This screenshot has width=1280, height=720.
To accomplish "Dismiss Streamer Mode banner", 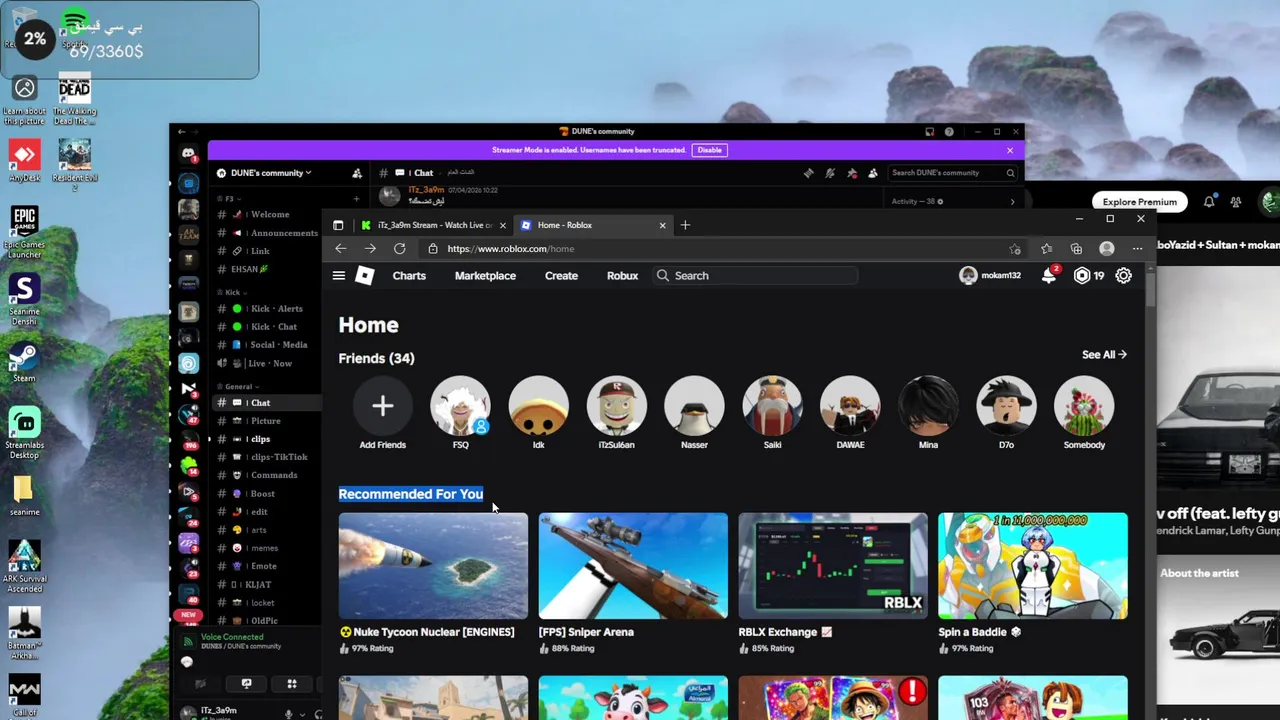I will 1010,150.
